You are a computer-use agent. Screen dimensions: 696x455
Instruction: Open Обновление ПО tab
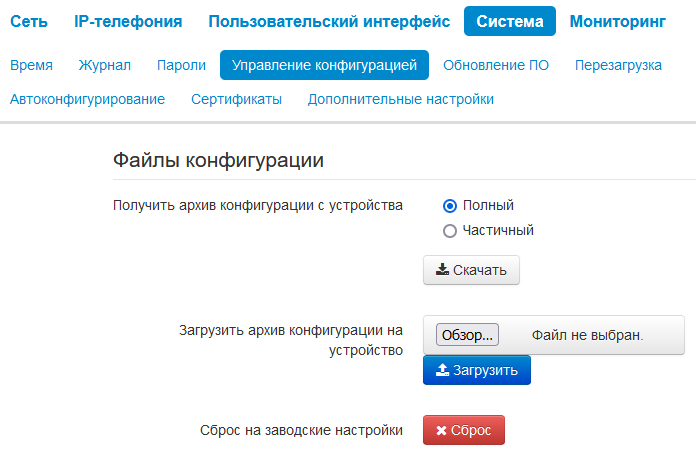pyautogui.click(x=496, y=66)
